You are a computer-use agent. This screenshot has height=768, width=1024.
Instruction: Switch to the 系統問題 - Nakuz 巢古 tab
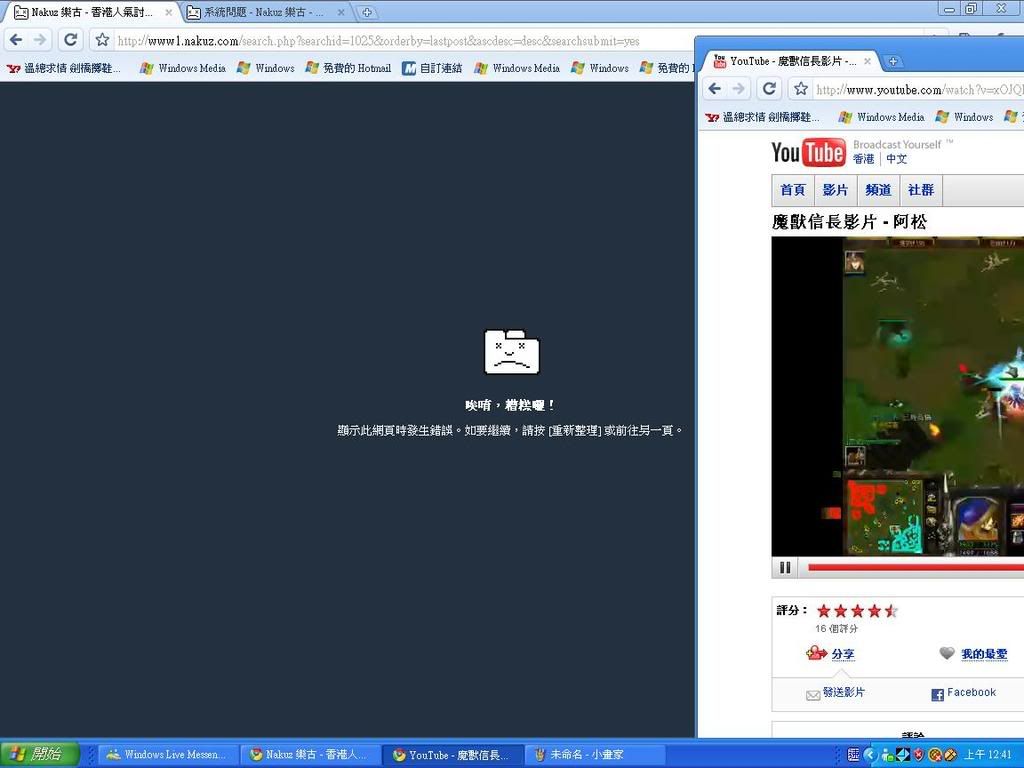pos(263,12)
